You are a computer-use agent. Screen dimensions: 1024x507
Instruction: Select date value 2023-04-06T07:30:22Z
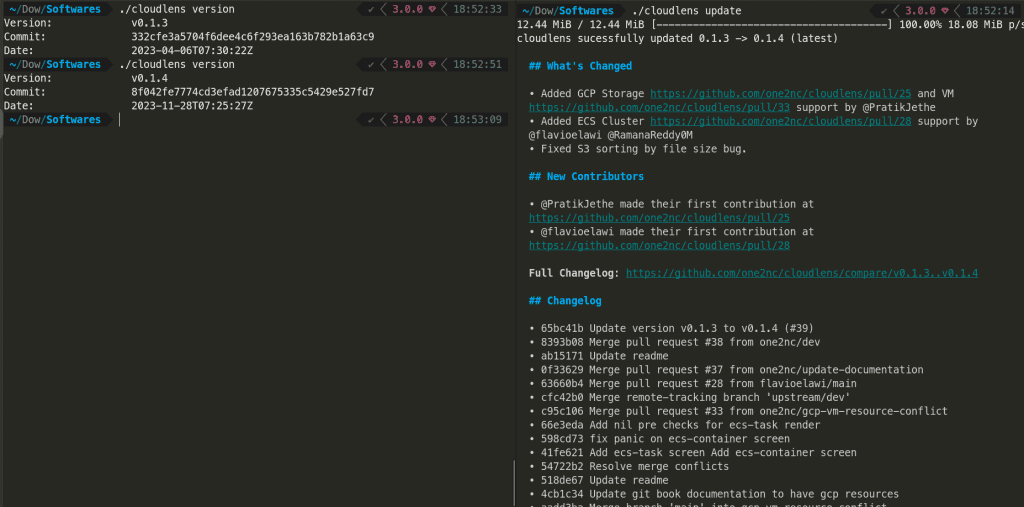click(x=192, y=50)
